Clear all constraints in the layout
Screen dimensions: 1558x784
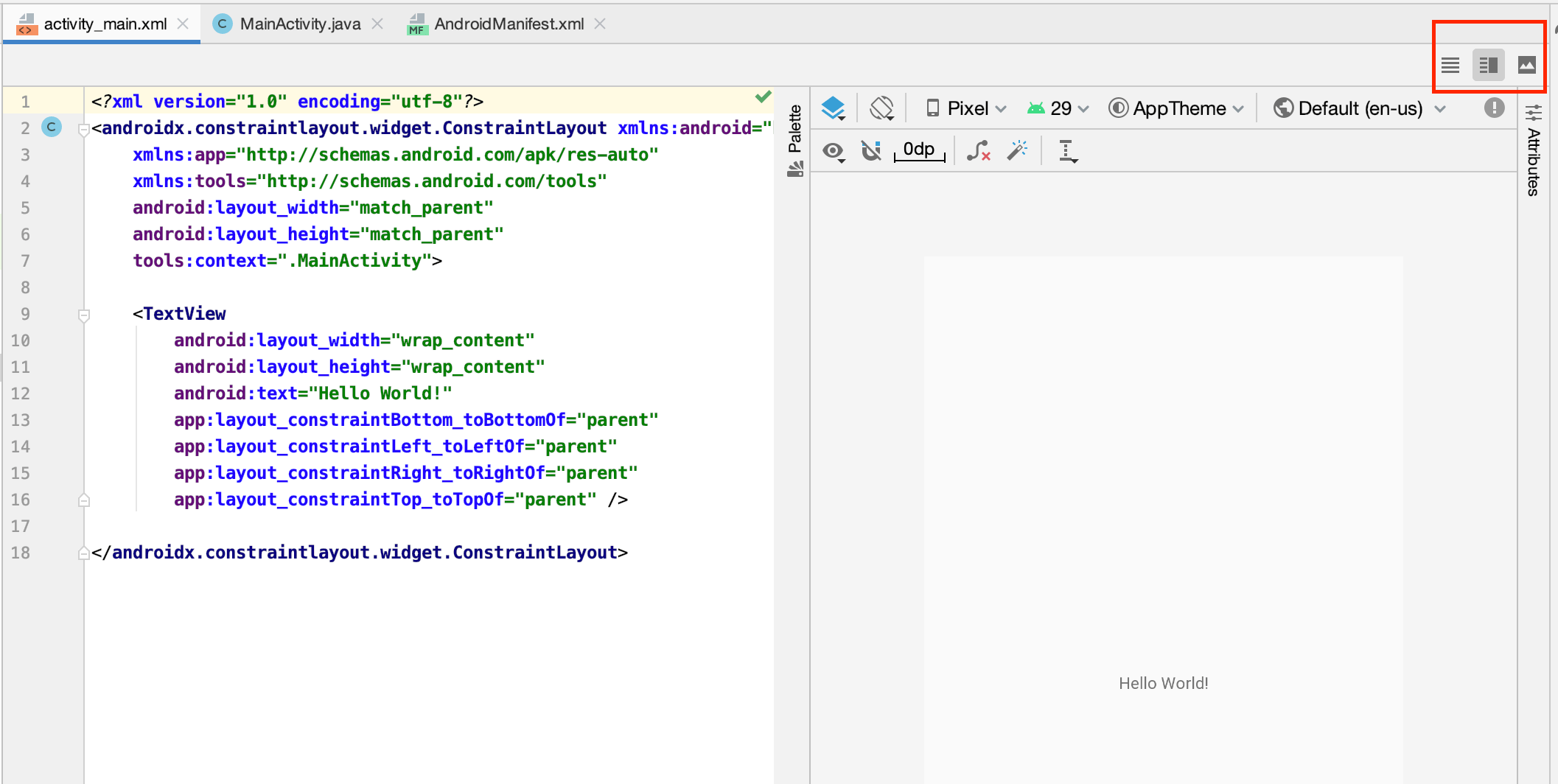[979, 150]
